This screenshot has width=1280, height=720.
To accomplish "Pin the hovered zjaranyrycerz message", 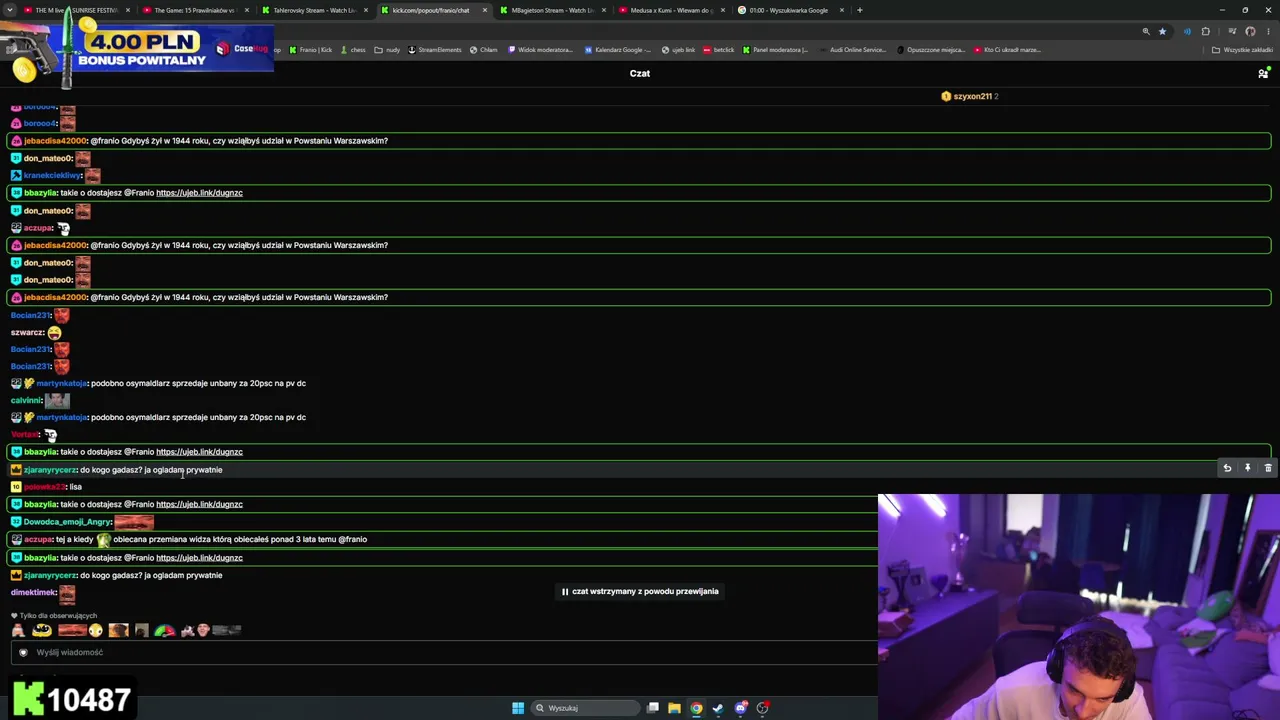I will [x=1247, y=468].
